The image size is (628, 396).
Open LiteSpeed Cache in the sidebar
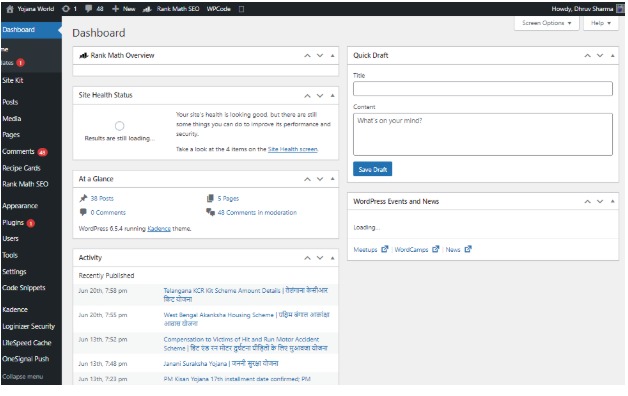click(x=27, y=343)
